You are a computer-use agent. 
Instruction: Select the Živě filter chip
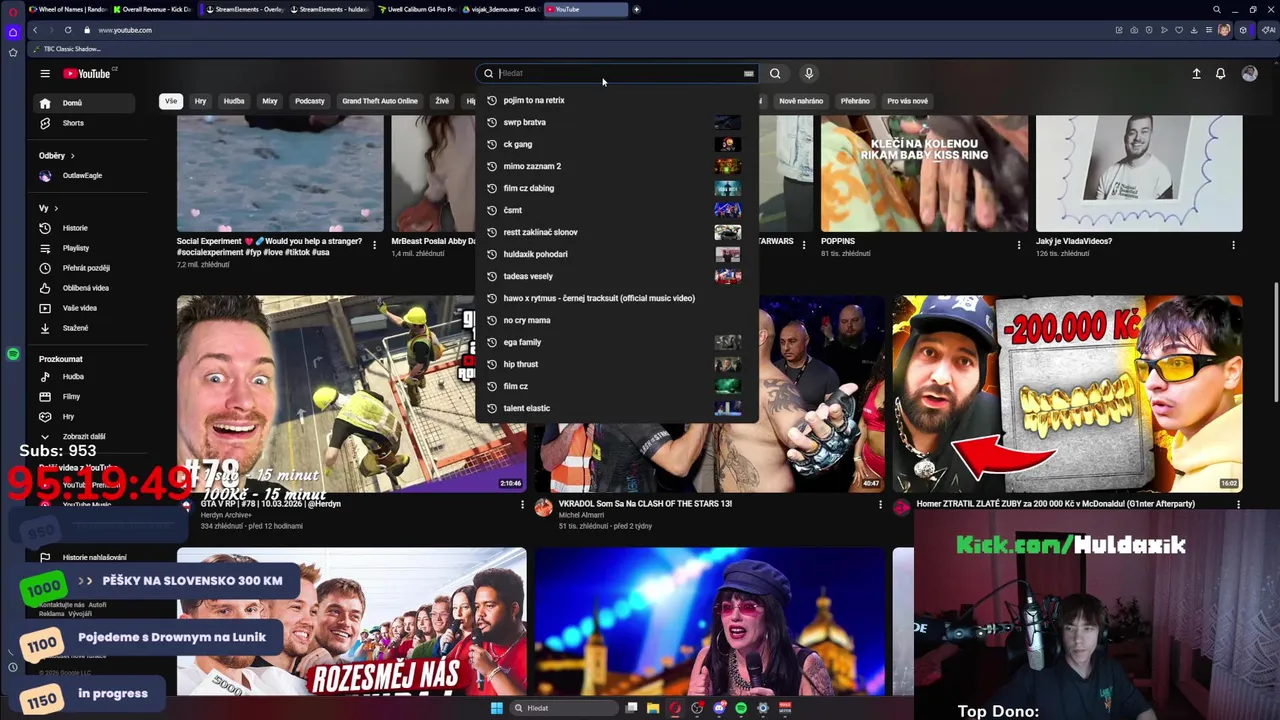point(442,101)
